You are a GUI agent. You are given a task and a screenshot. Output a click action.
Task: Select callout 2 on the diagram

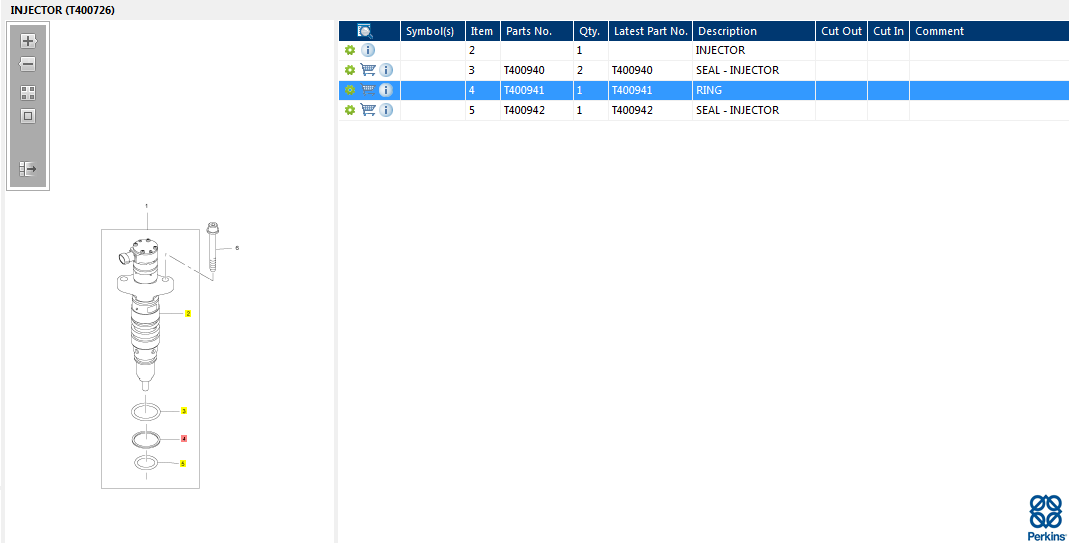[x=188, y=314]
